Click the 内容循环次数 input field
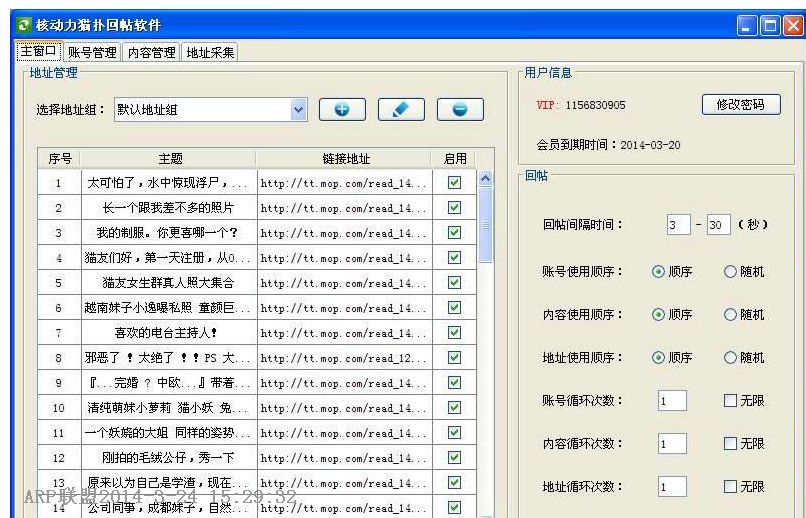This screenshot has height=518, width=806. coord(672,443)
